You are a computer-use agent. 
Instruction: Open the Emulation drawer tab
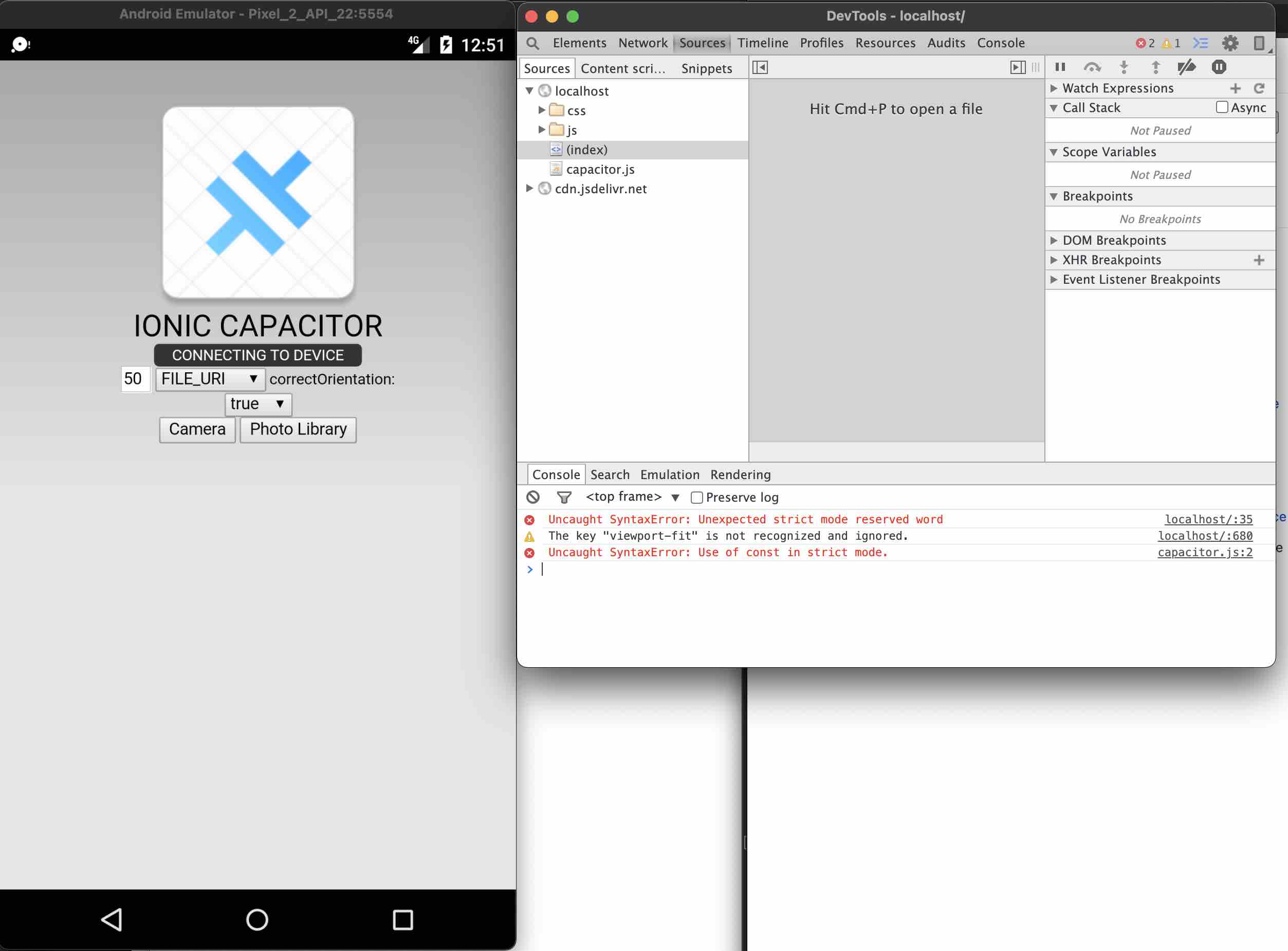coord(669,474)
